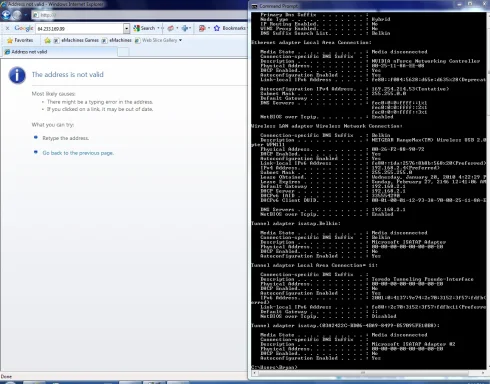Open the Google search box history dropdown arrow
Screen dimensions: 490x384
[x=127, y=29]
